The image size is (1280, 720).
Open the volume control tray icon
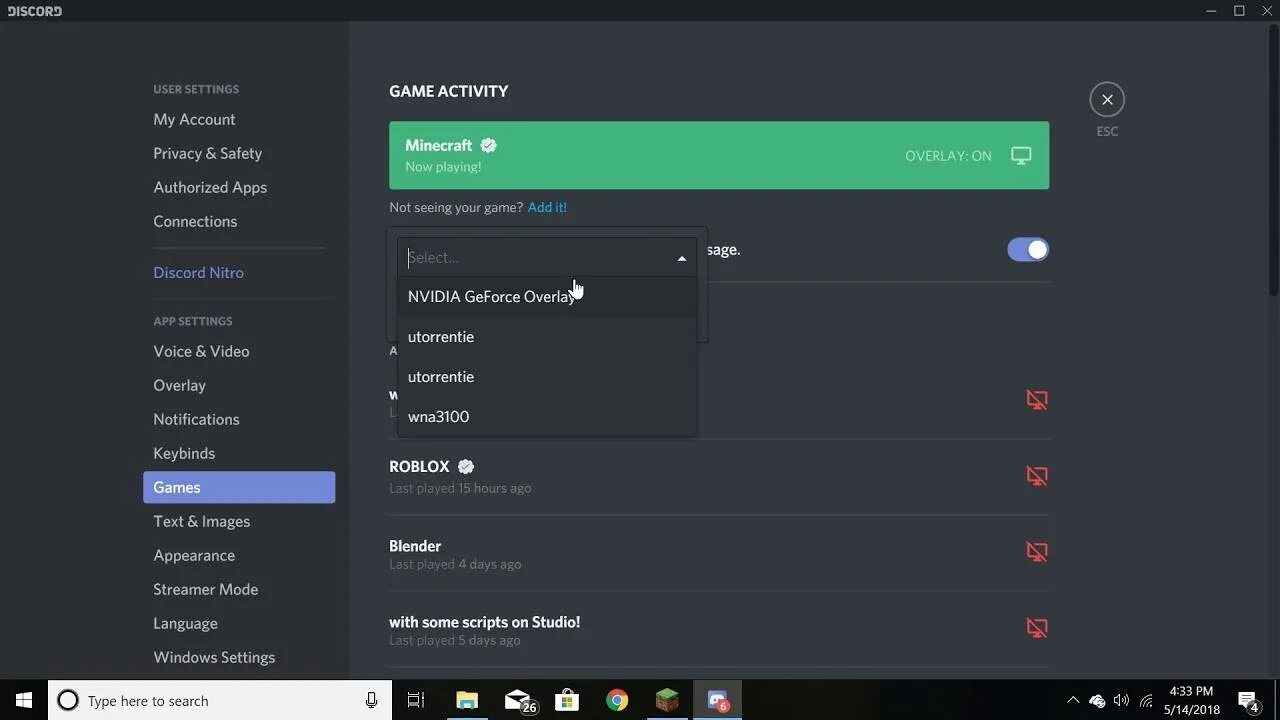[x=1121, y=700]
